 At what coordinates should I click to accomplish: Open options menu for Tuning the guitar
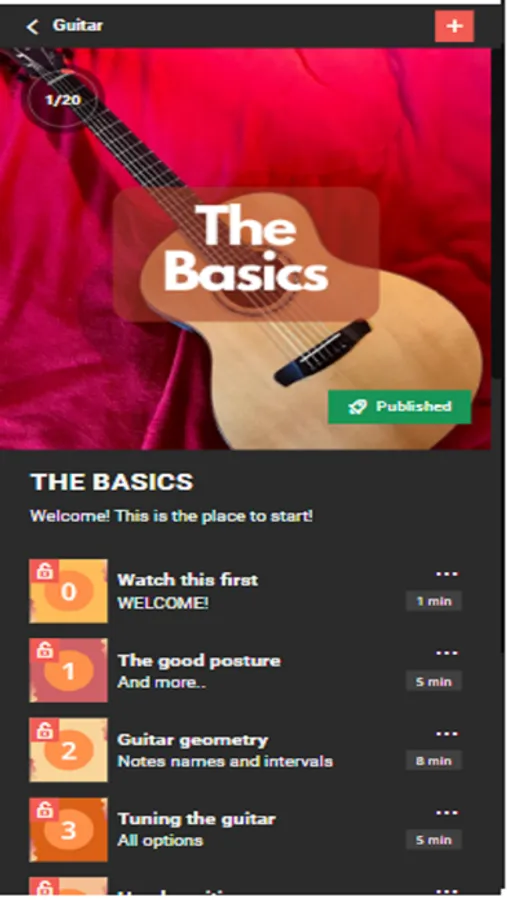pyautogui.click(x=447, y=813)
